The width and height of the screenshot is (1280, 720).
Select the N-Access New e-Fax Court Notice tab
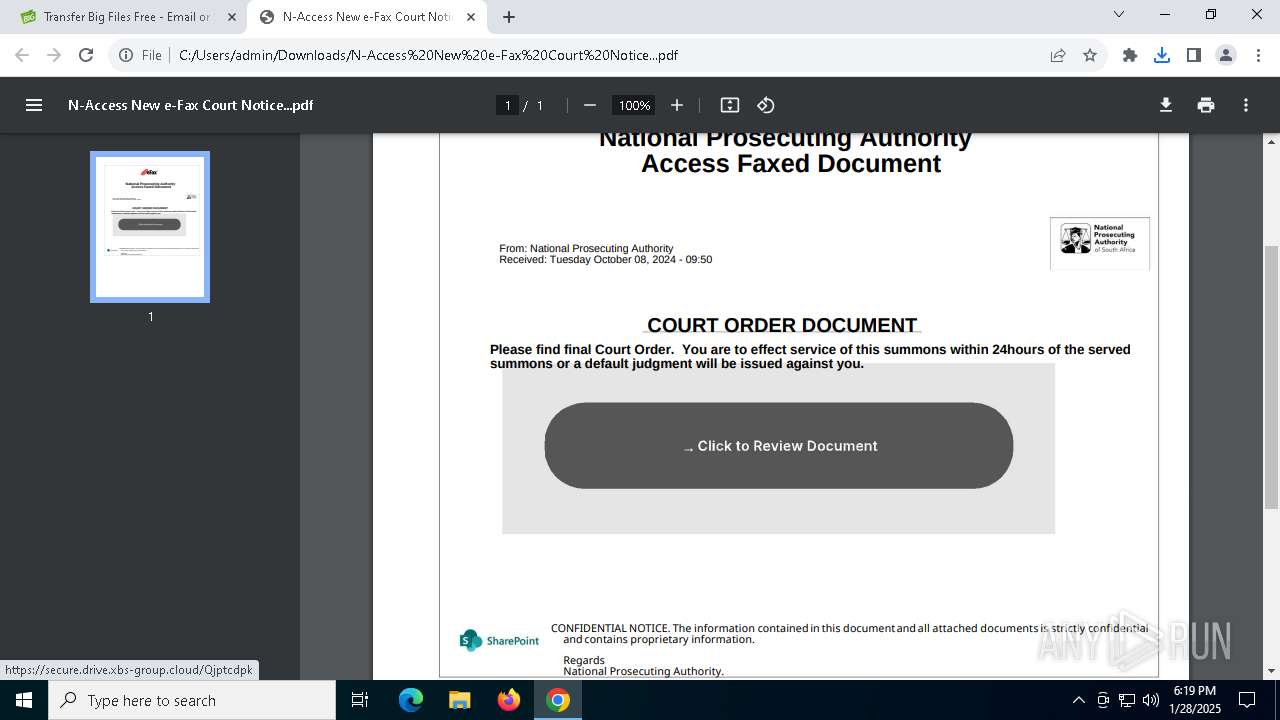pos(366,17)
